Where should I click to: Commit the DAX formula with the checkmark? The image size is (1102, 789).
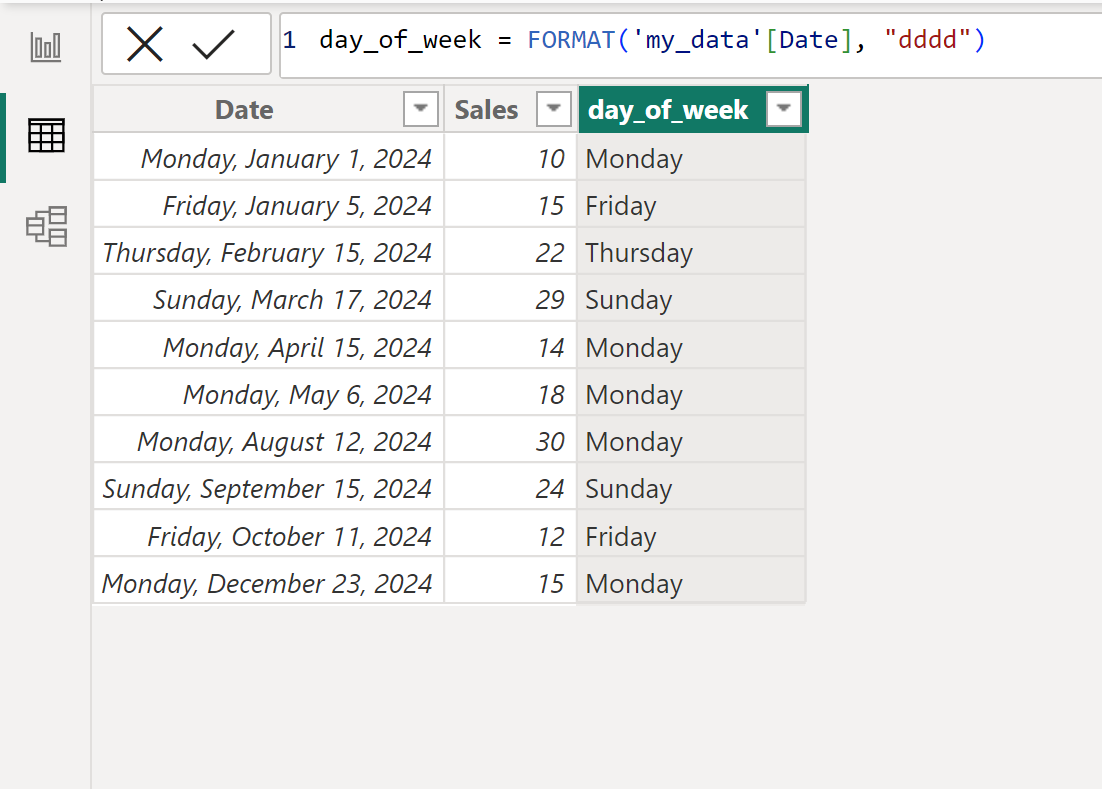point(213,43)
